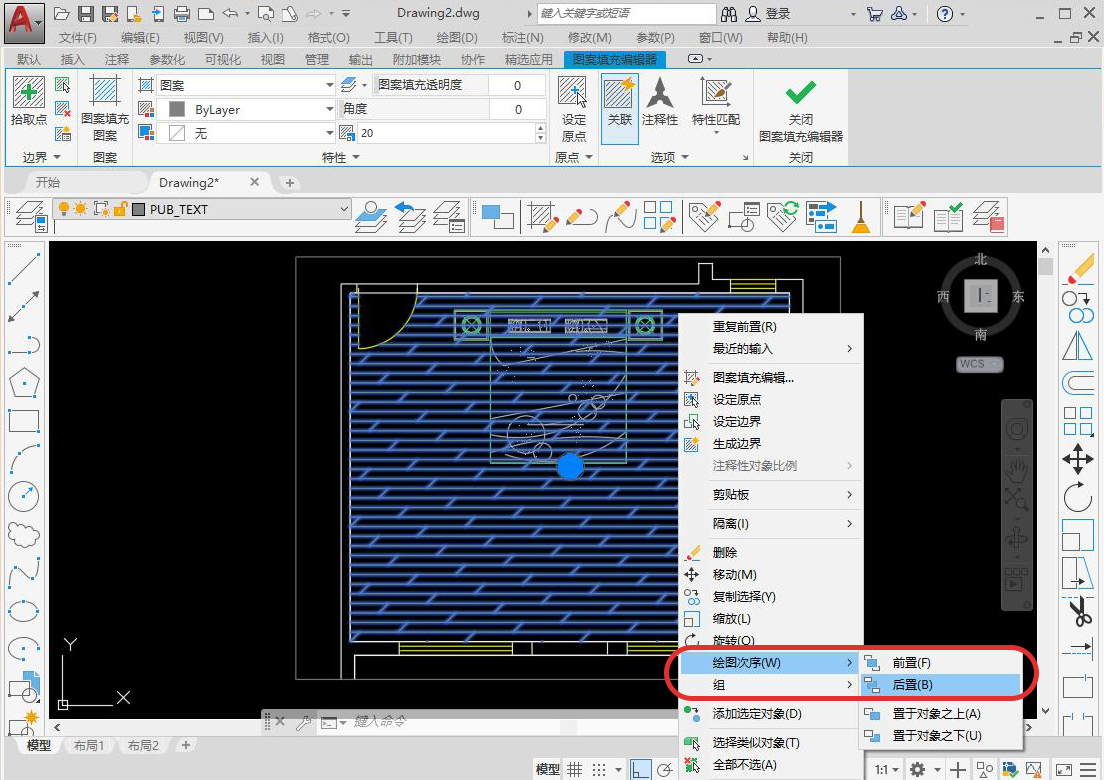Select 图案填充编辑... context menu entry
1104x780 pixels.
771,377
